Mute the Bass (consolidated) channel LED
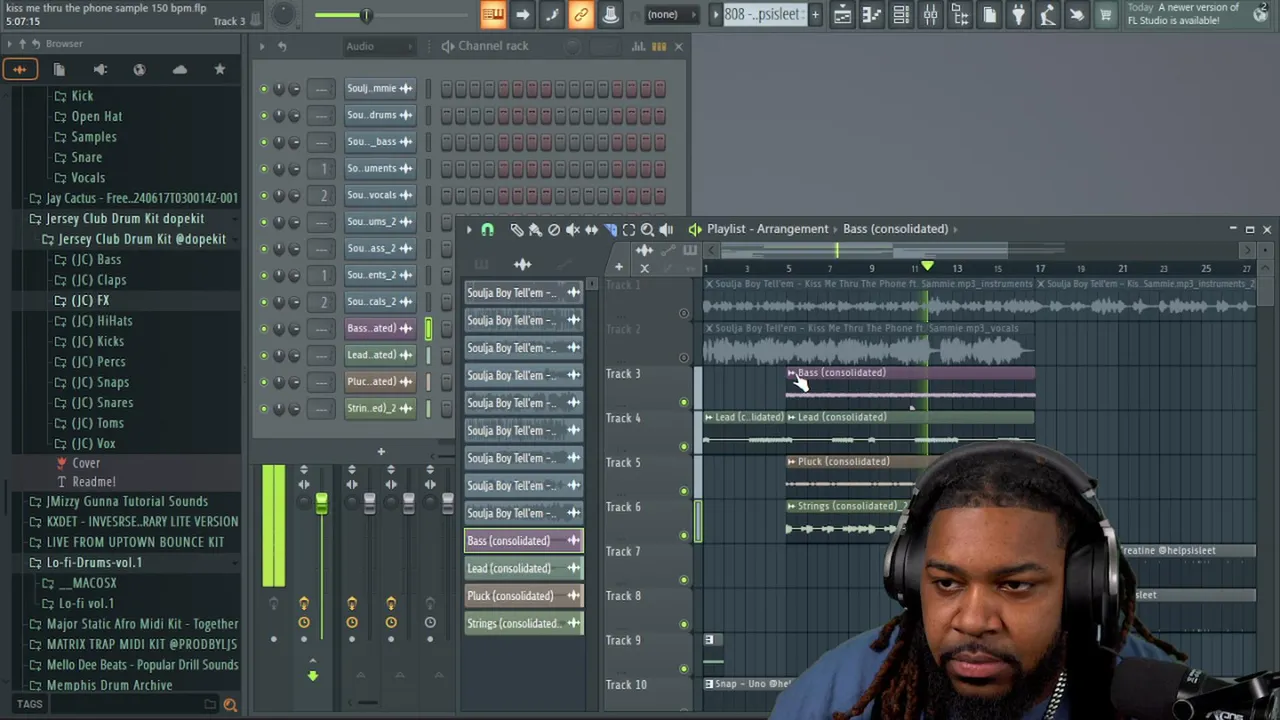This screenshot has width=1280, height=720. [264, 328]
